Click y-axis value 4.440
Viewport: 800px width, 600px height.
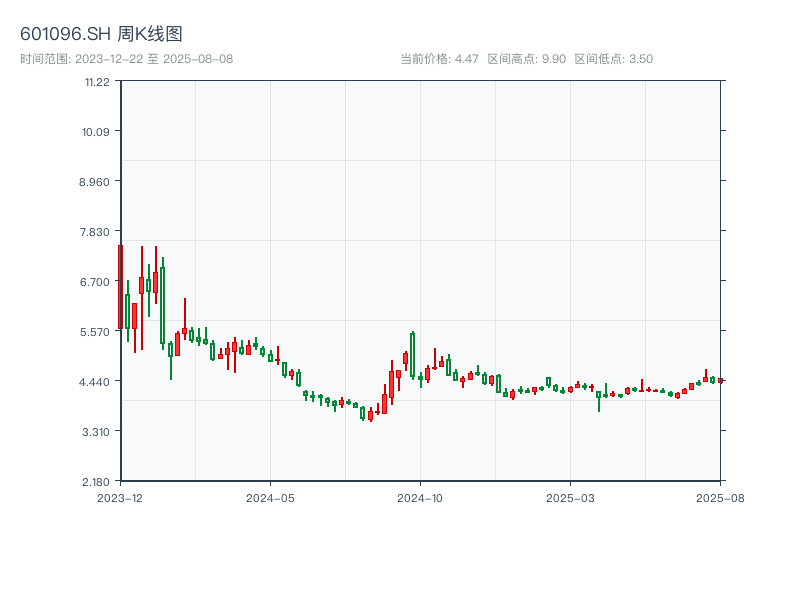point(94,382)
